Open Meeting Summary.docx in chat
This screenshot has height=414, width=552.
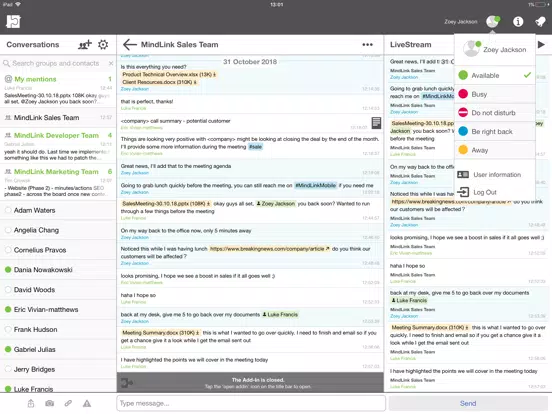tap(161, 332)
